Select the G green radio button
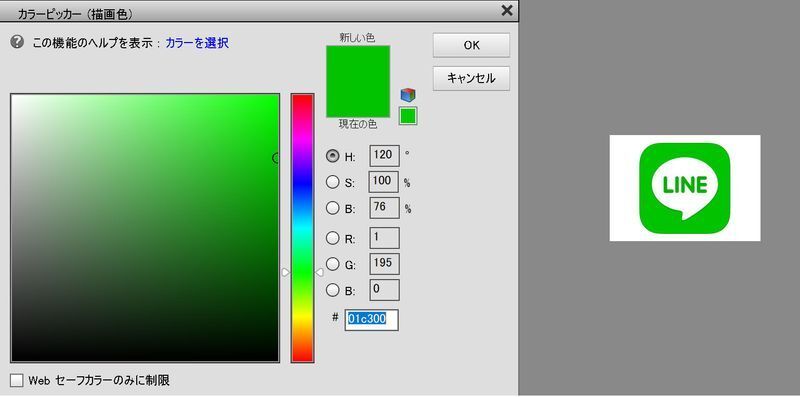800x397 pixels. click(x=333, y=264)
